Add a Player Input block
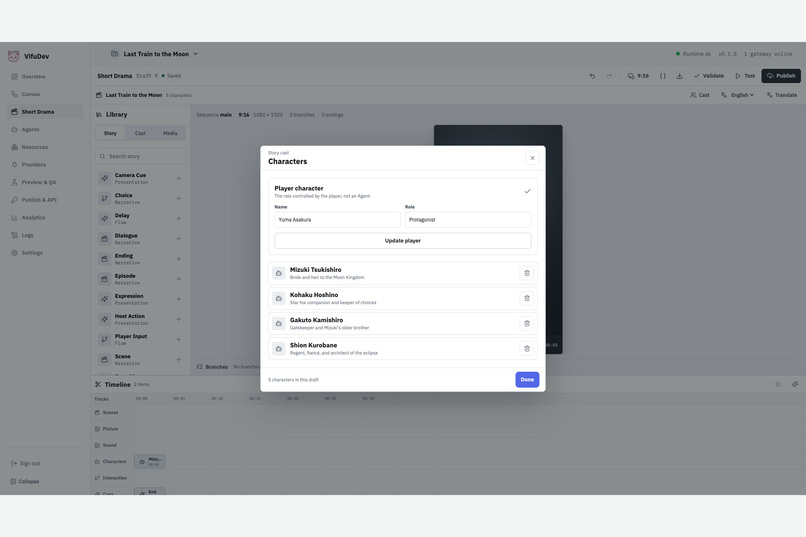 pyautogui.click(x=178, y=339)
